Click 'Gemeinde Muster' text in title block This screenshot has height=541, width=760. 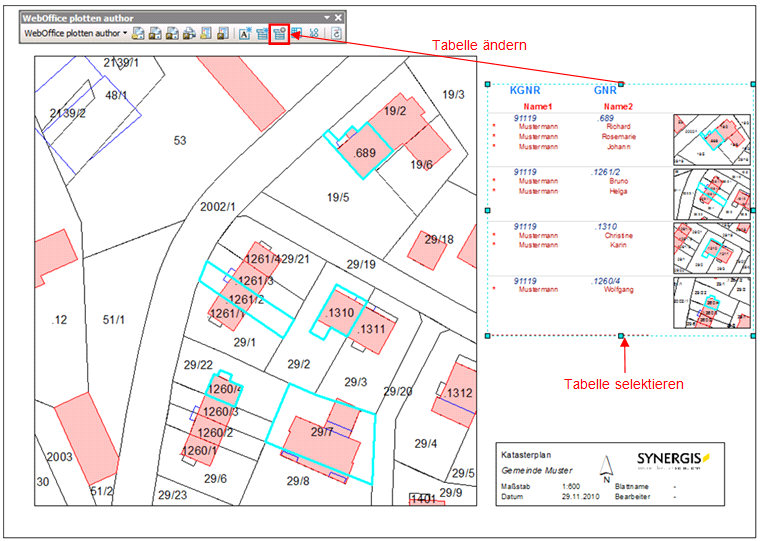(x=537, y=470)
